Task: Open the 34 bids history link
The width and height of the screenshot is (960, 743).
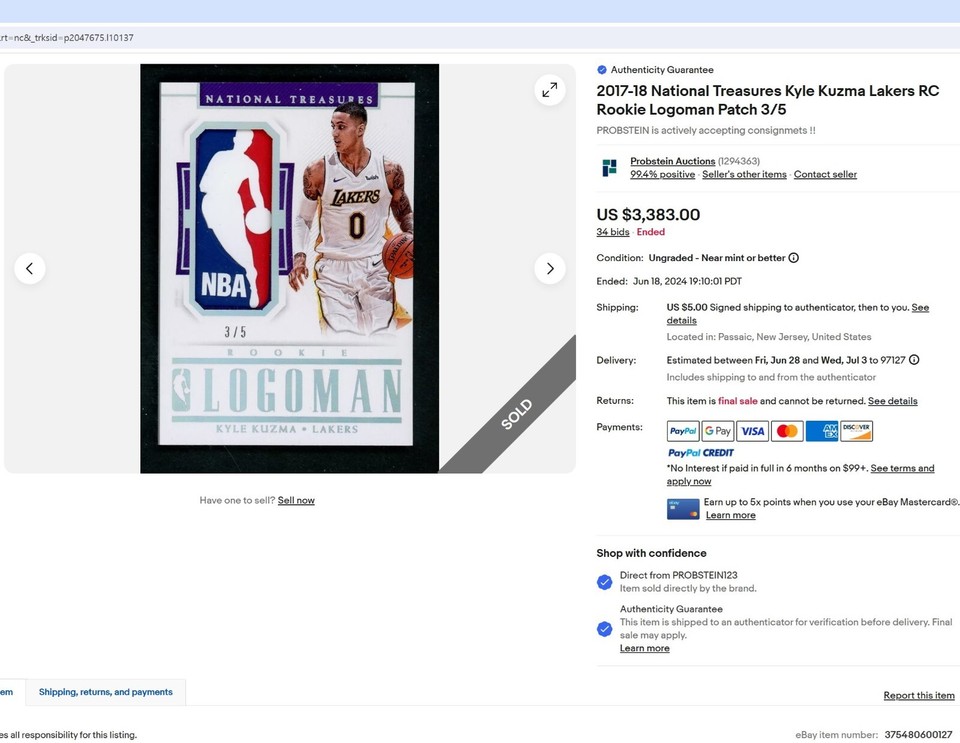Action: [612, 232]
